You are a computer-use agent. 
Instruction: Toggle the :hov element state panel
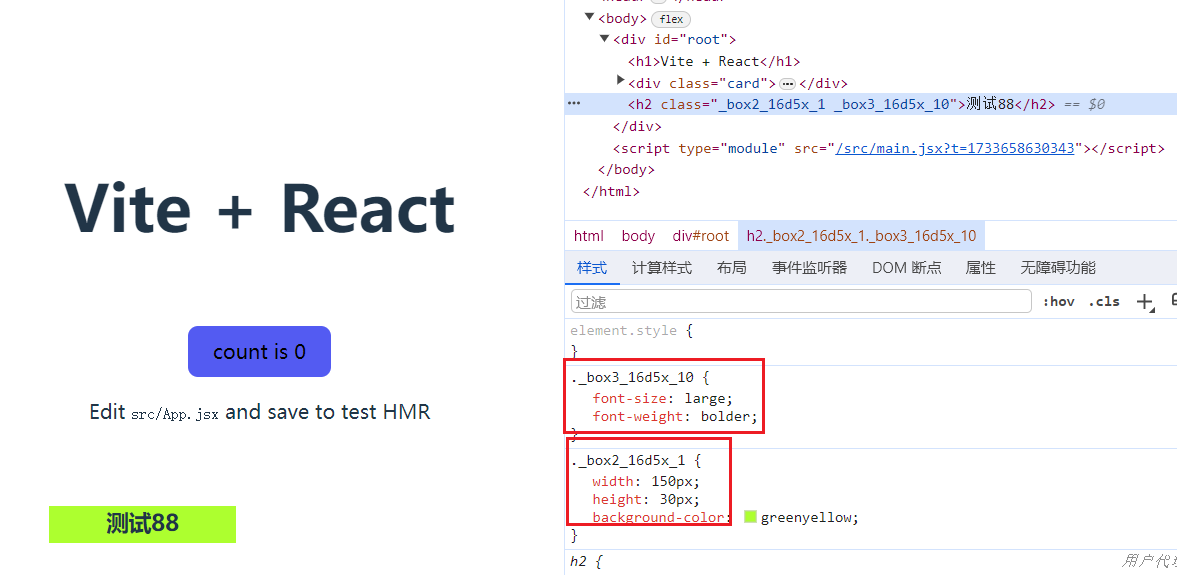(1058, 302)
